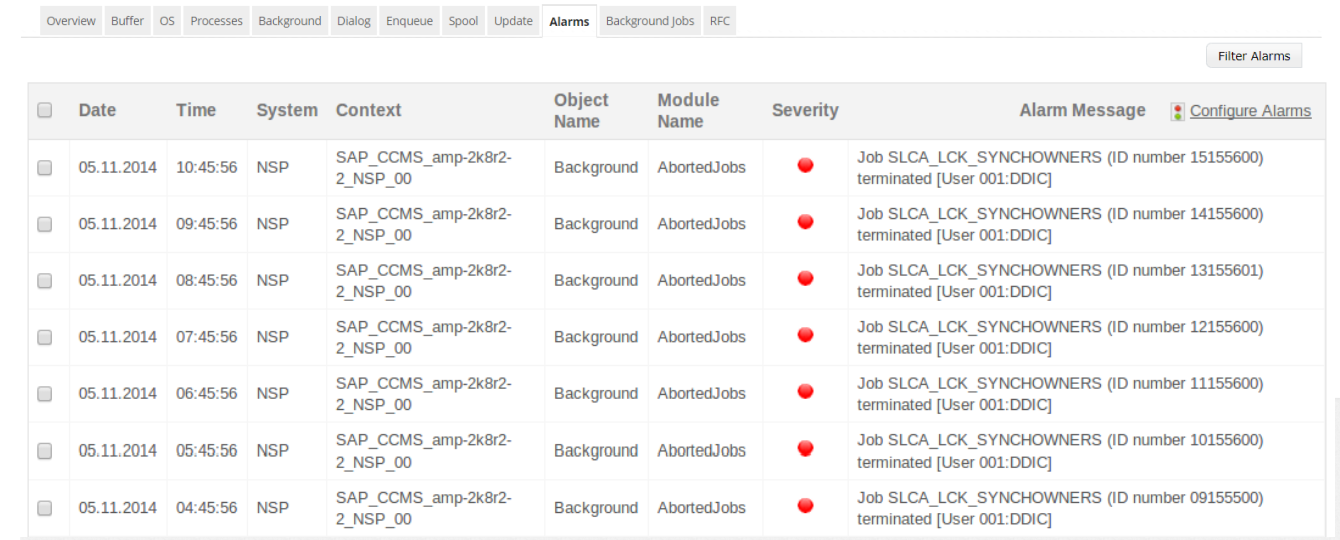Open the Configure Alarms link
The image size is (1340, 540).
pyautogui.click(x=1250, y=111)
